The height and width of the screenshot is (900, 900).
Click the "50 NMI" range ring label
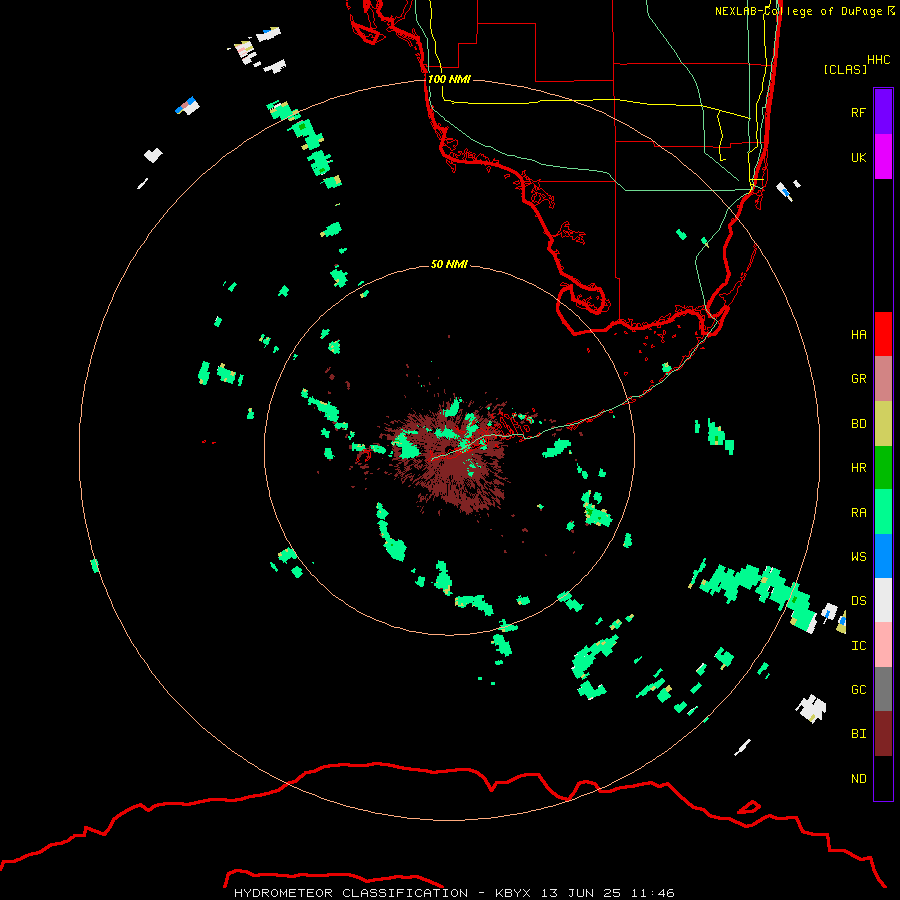[449, 264]
